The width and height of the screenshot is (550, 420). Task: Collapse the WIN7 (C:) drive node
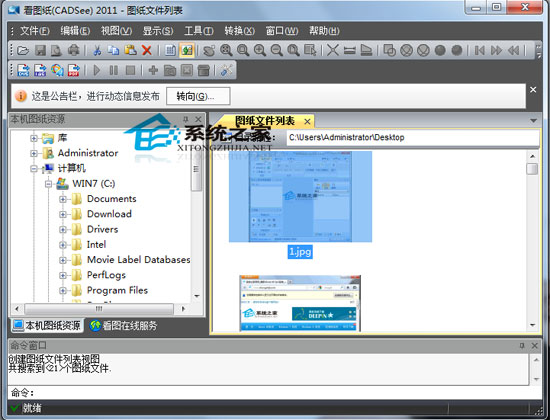(48, 184)
